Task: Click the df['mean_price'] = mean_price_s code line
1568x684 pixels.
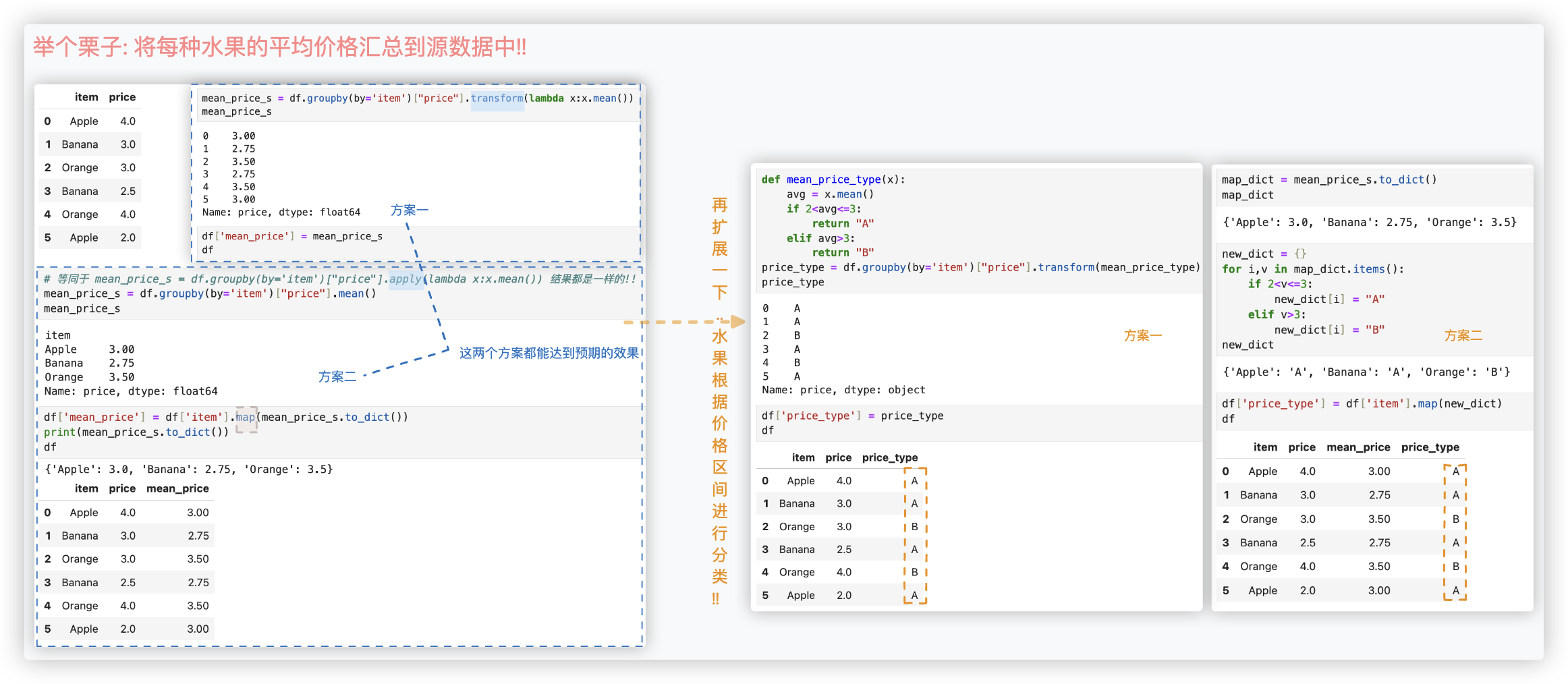Action: tap(292, 237)
